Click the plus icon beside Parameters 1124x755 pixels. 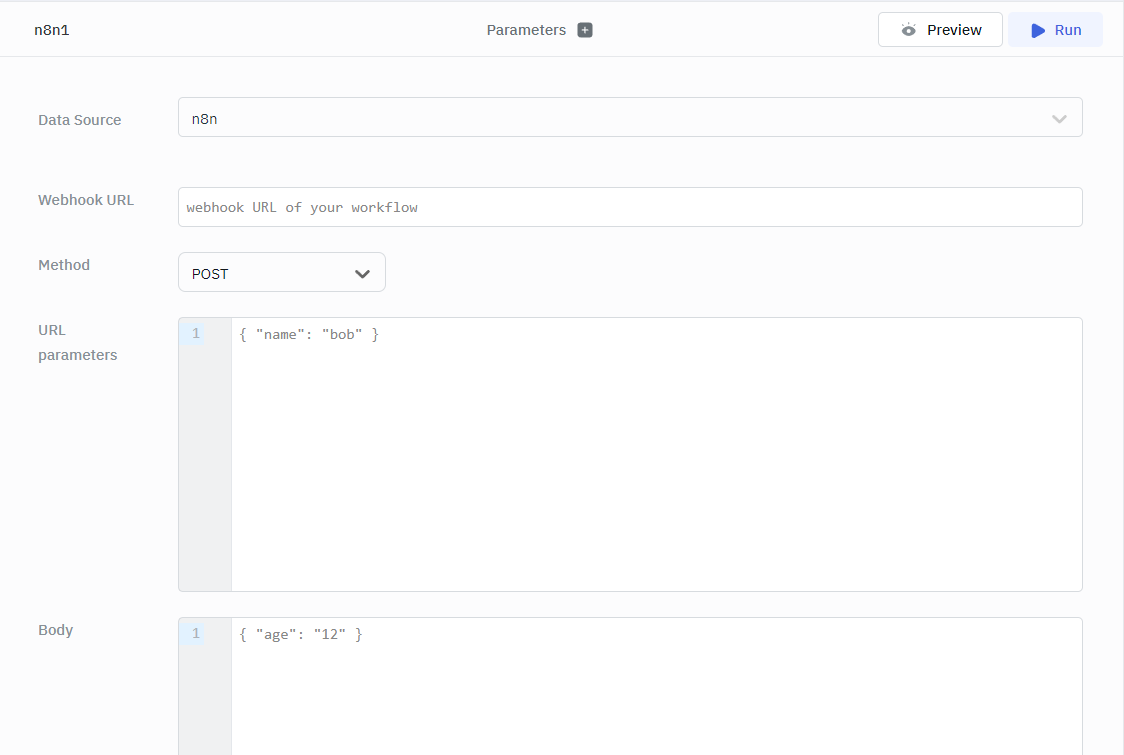click(585, 30)
